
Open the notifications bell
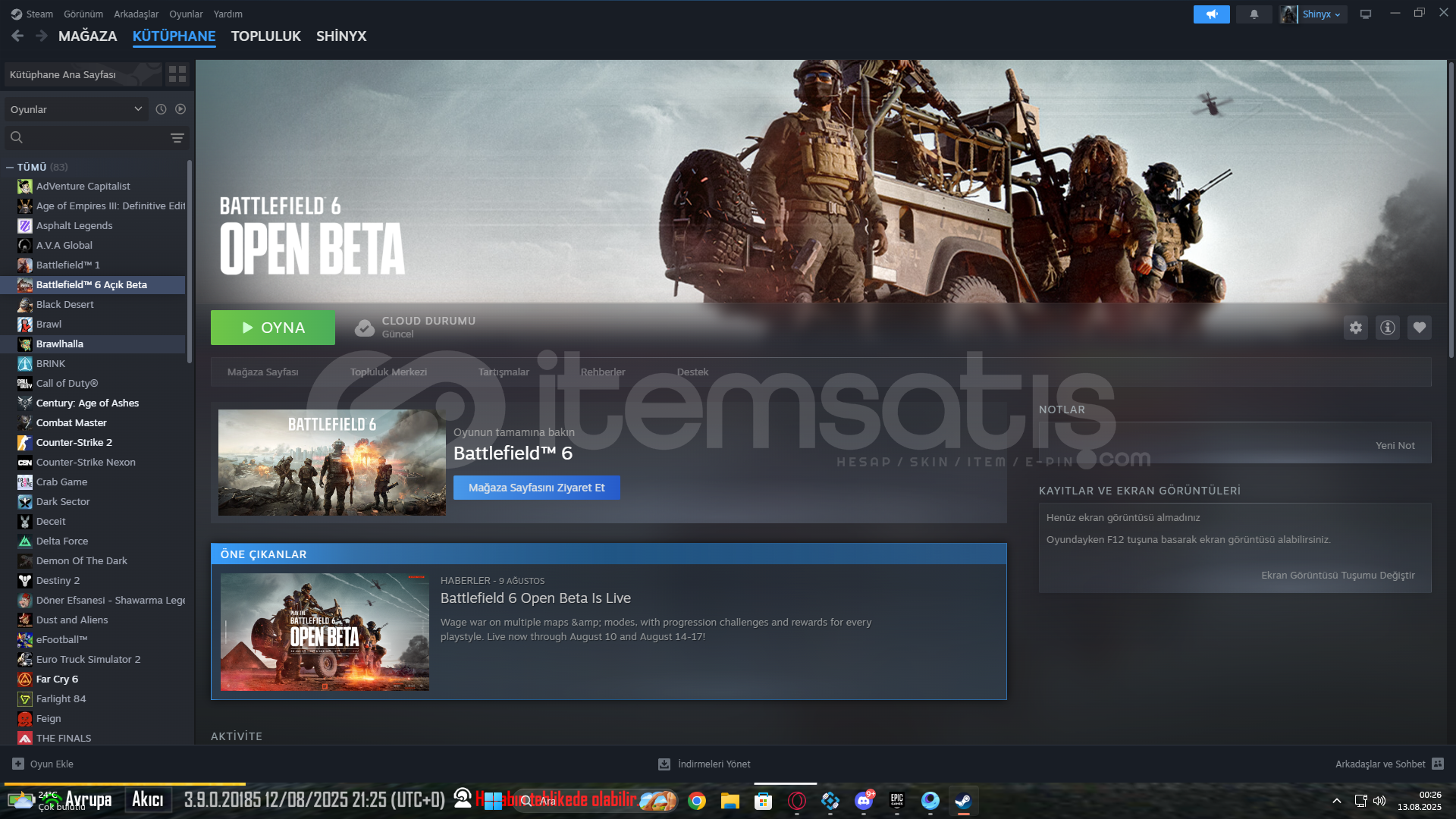pos(1254,14)
